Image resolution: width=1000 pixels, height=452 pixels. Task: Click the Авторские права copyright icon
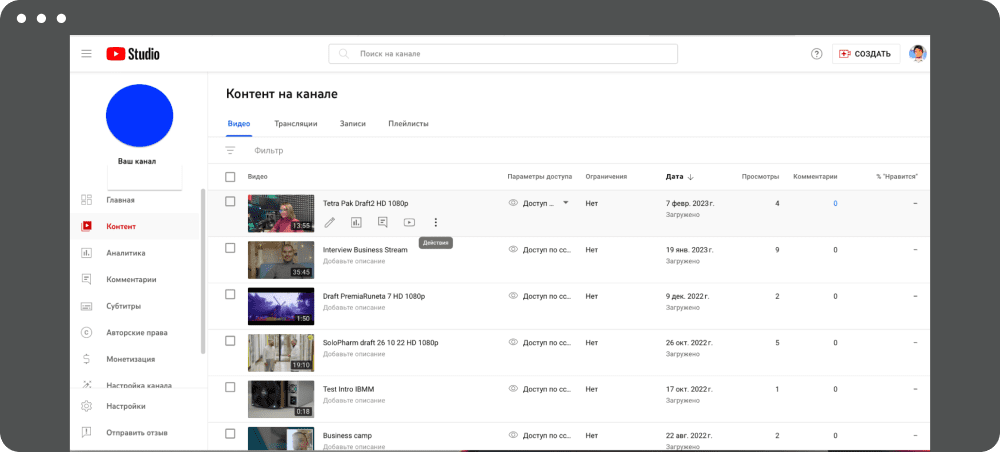coord(87,333)
